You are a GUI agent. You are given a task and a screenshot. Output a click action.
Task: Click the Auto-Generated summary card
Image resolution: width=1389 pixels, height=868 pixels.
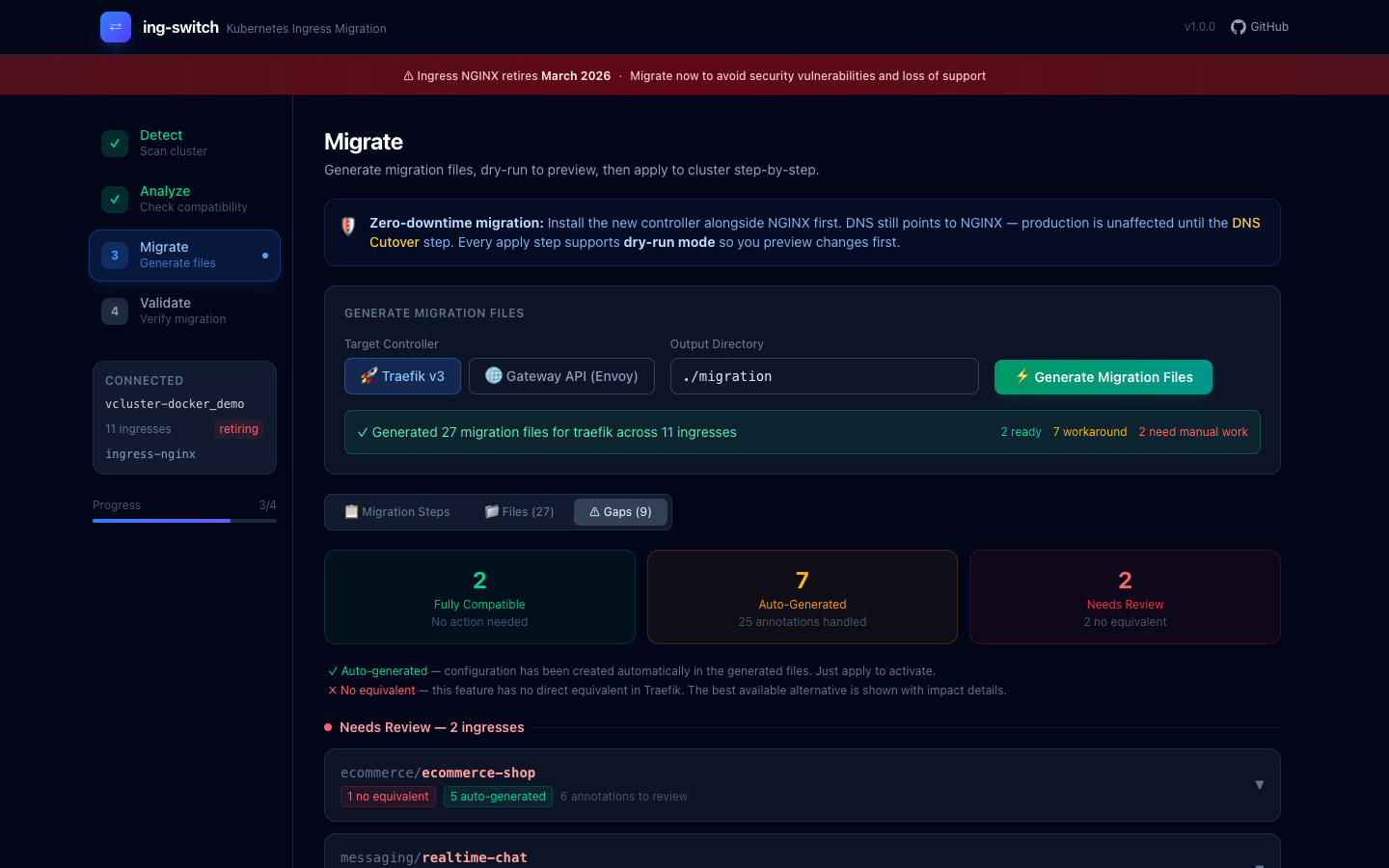point(803,597)
